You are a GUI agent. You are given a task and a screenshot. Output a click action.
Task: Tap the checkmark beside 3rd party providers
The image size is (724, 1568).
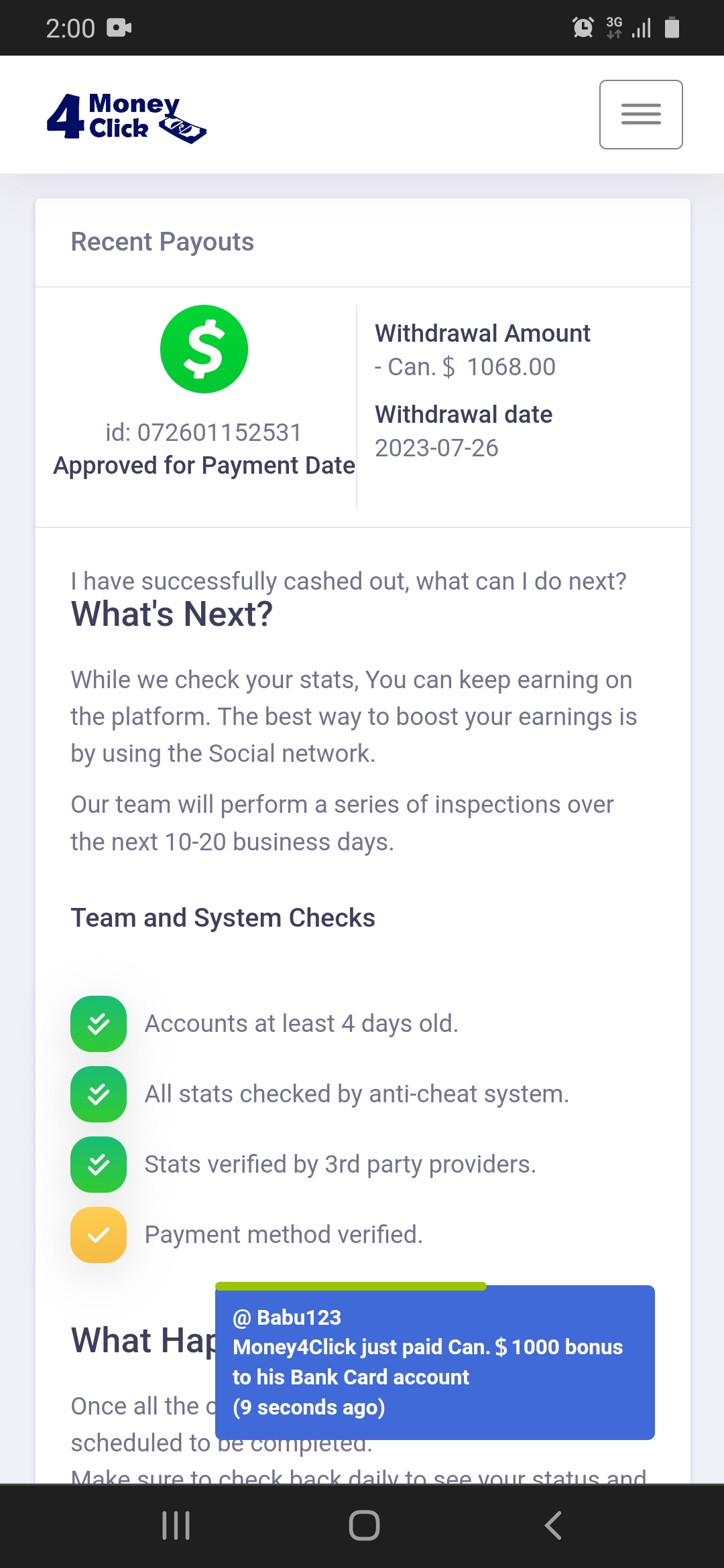[x=99, y=1165]
